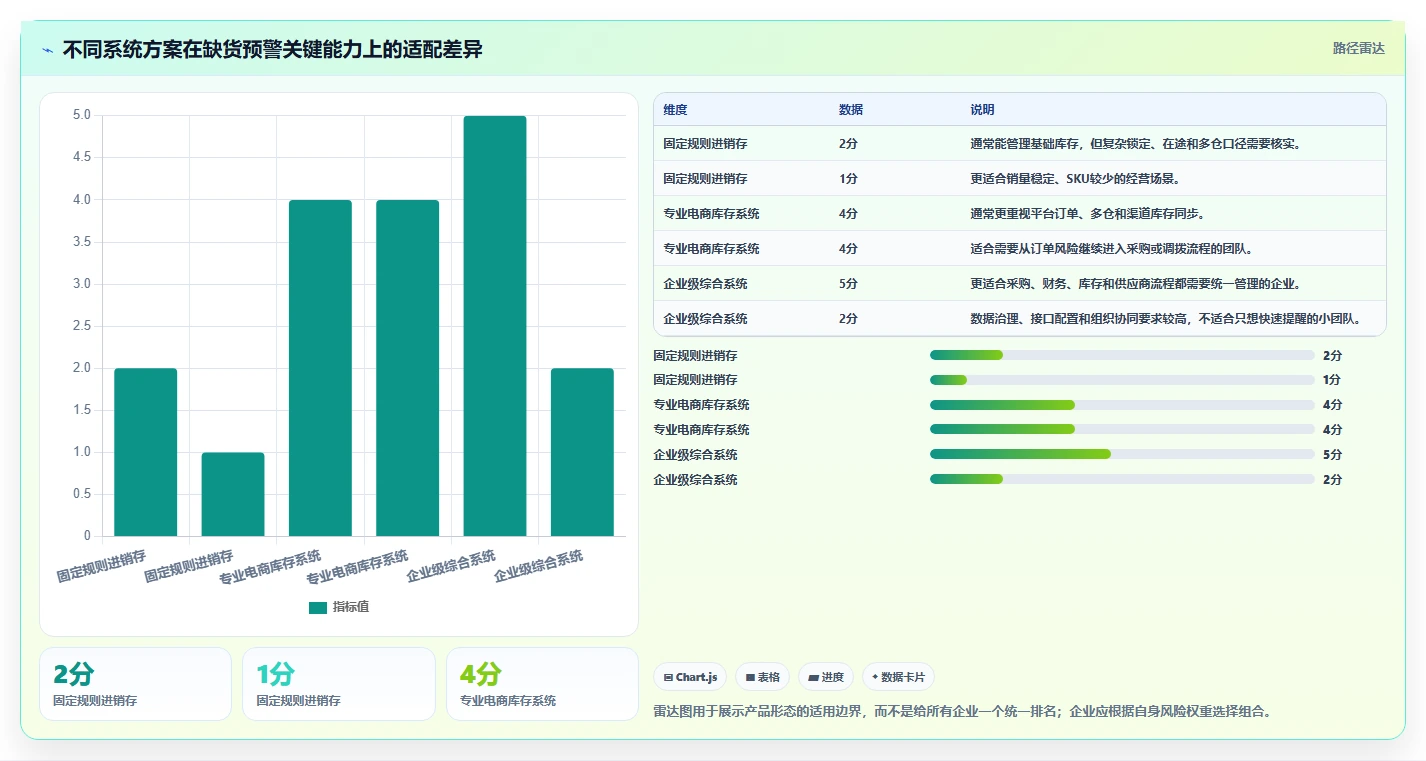The image size is (1426, 761).
Task: Click the 表格 tag
Action: pos(763,677)
